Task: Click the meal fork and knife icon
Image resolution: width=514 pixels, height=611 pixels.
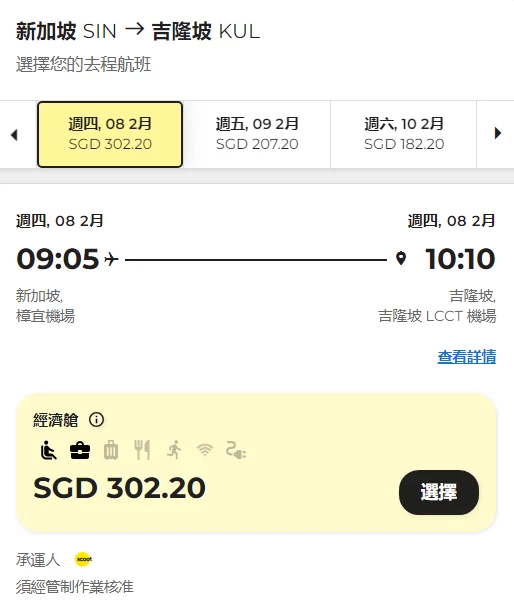Action: (142, 450)
